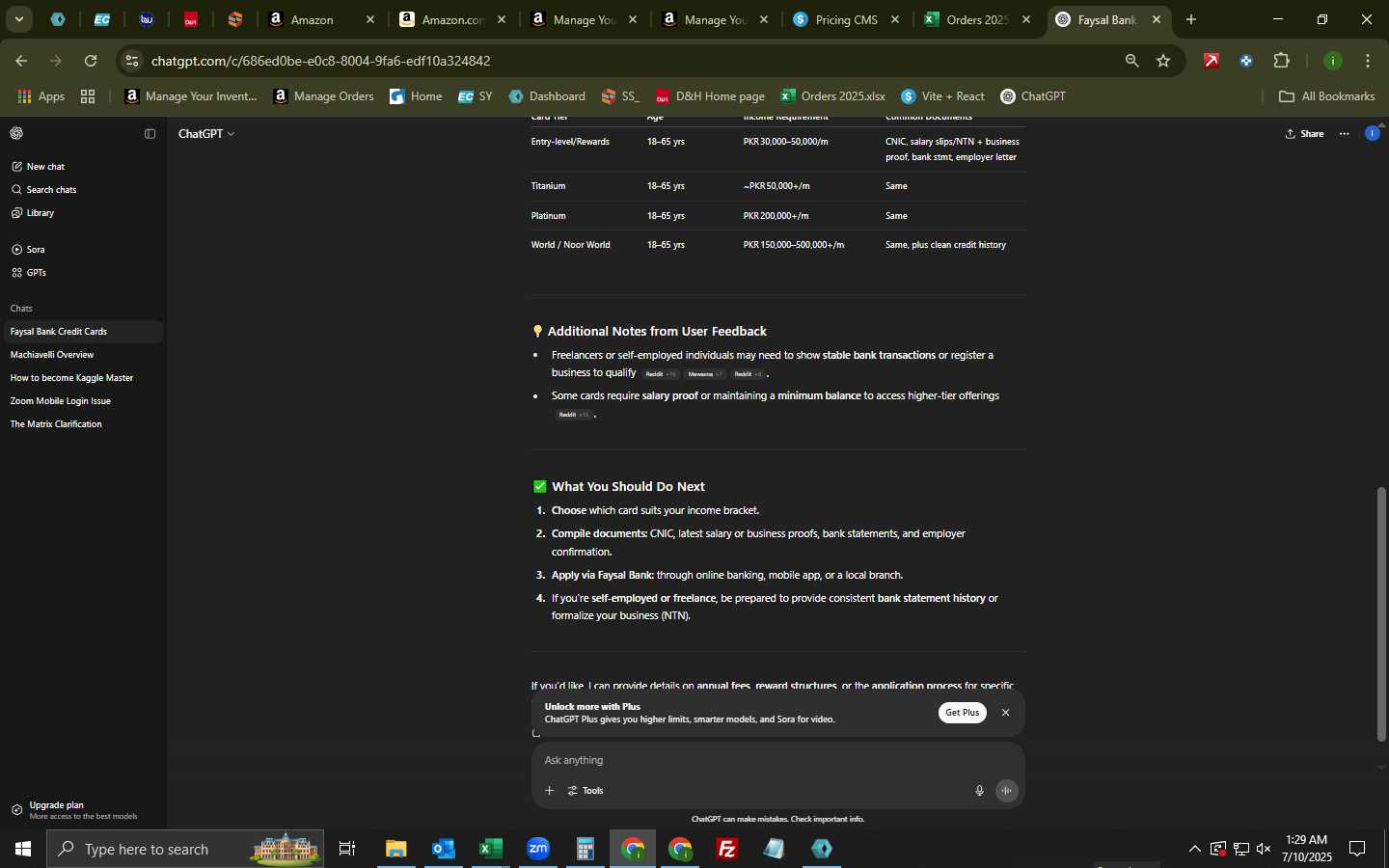The width and height of the screenshot is (1389, 868).
Task: Open the Machiavelli Overview chat
Action: tap(82, 355)
